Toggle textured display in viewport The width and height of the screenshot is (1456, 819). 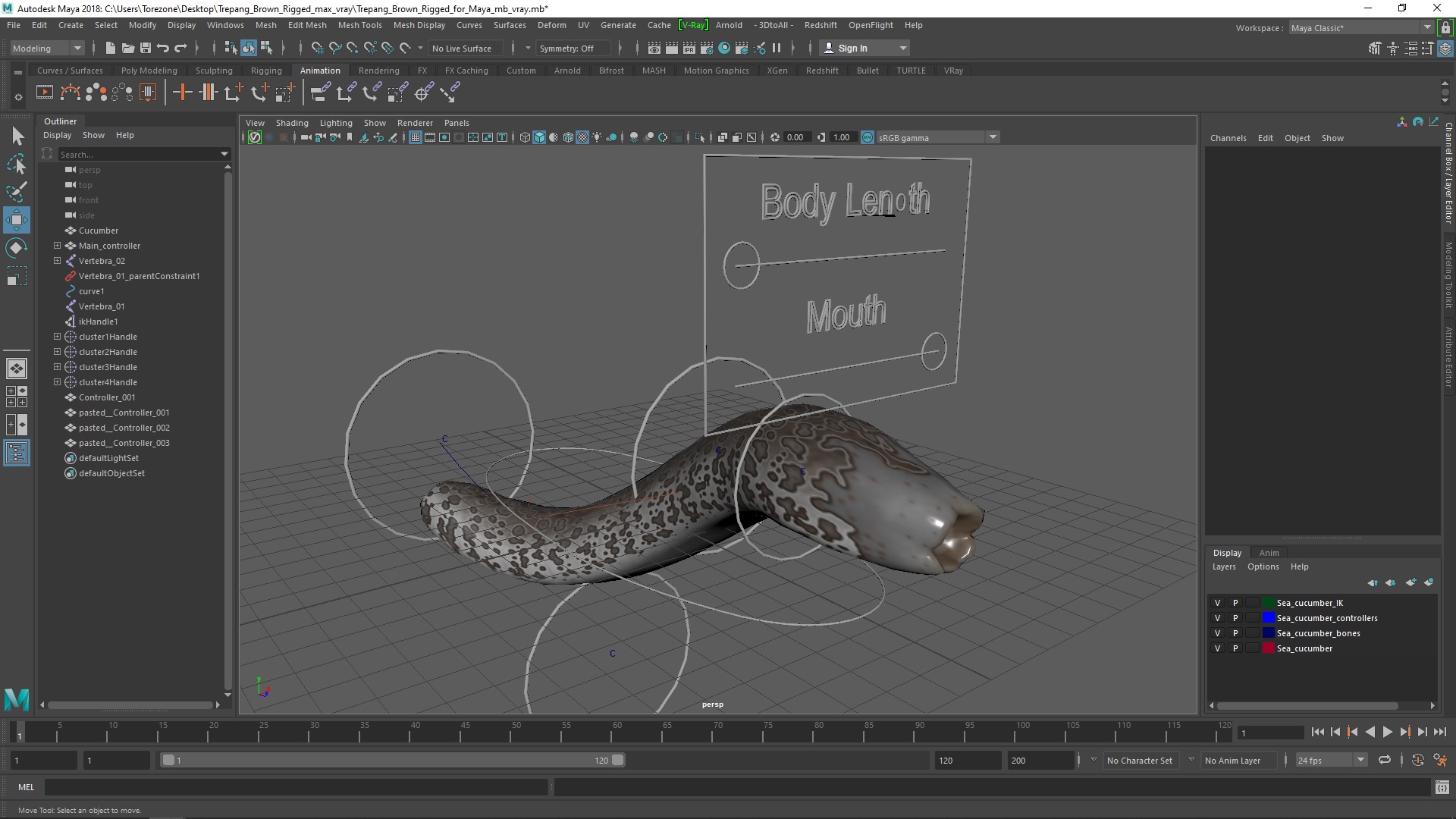[x=582, y=137]
